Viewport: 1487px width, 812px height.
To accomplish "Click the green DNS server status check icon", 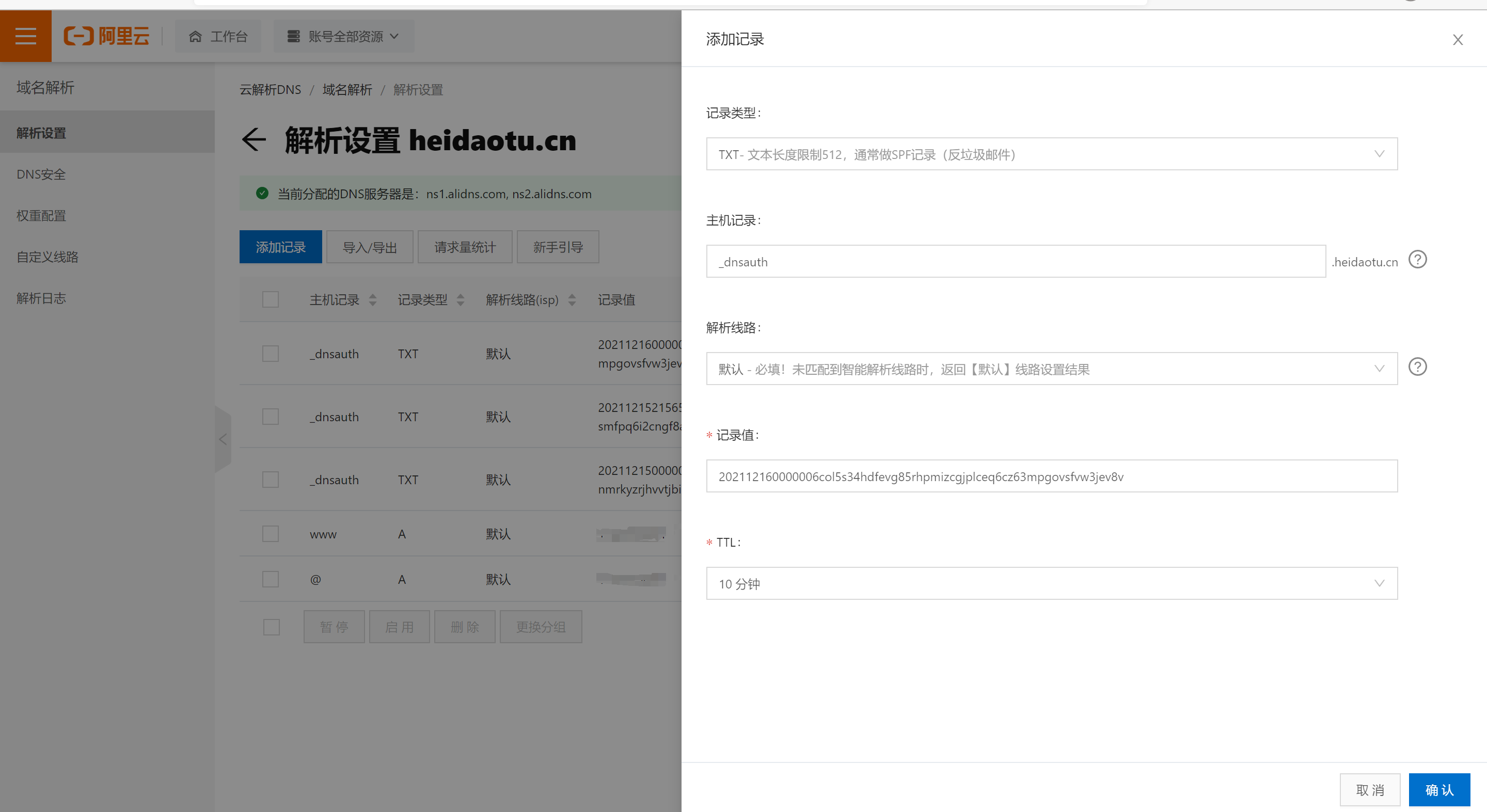I will [262, 194].
